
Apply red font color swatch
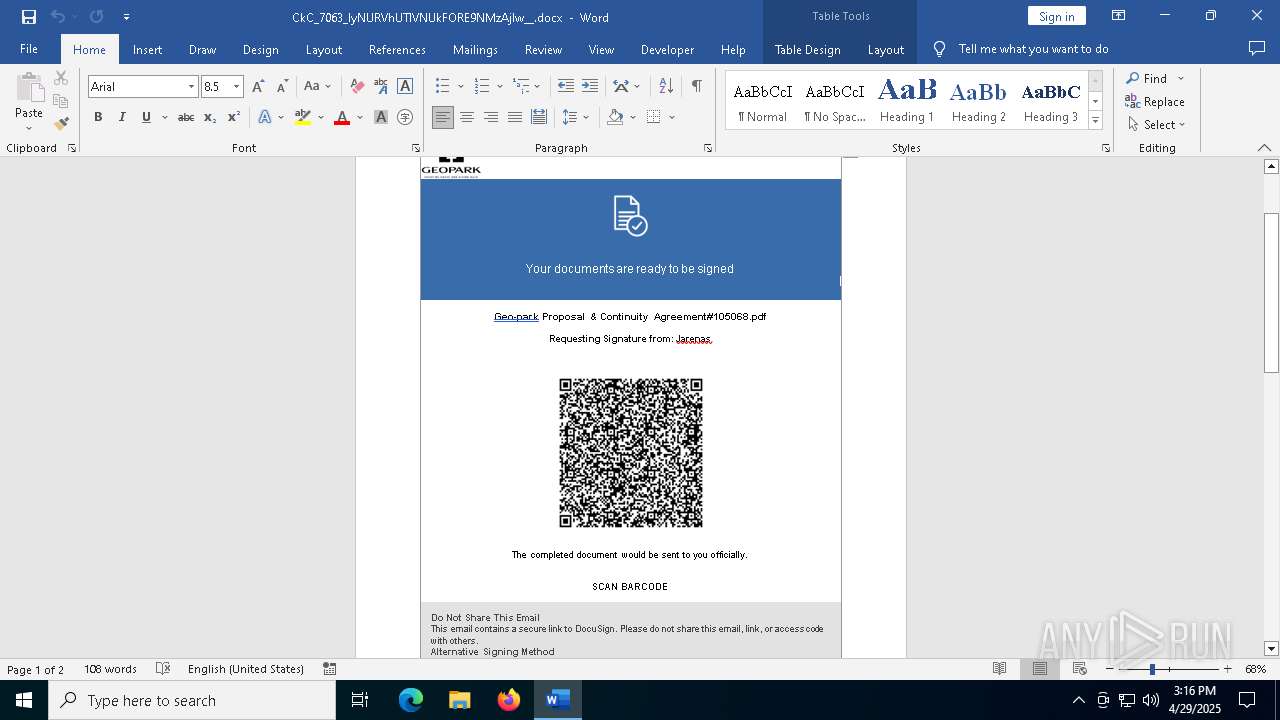[342, 117]
